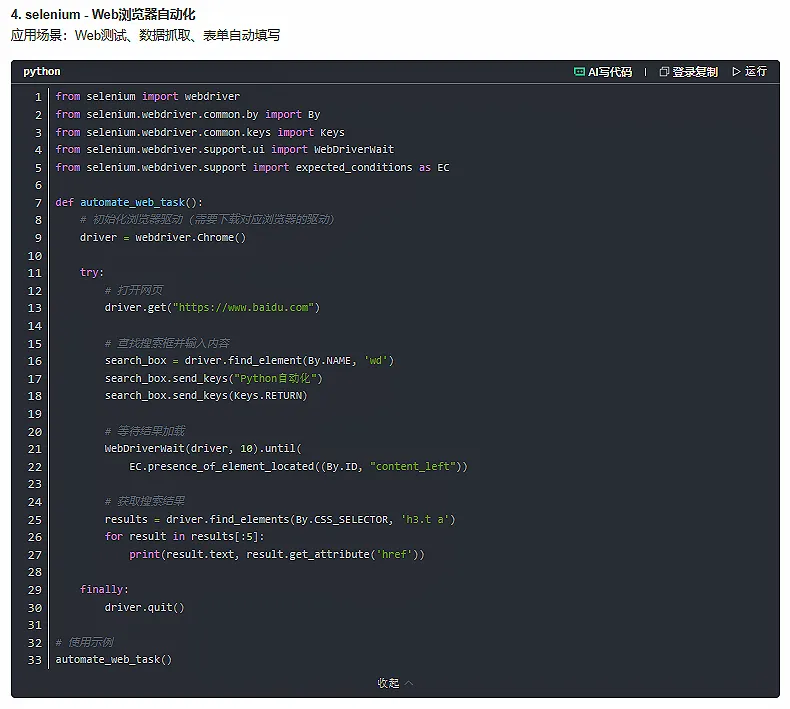
Task: Click line number 10 in gutter
Action: tap(34, 256)
